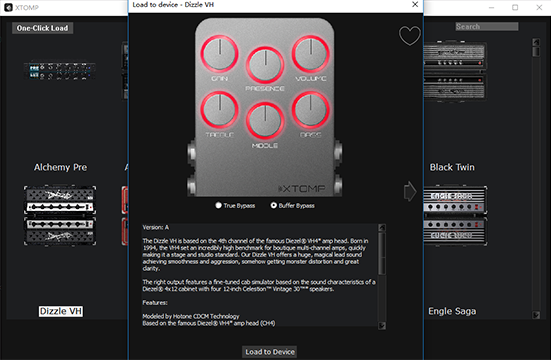Select Alchemy Pre thumbnail

coord(60,71)
